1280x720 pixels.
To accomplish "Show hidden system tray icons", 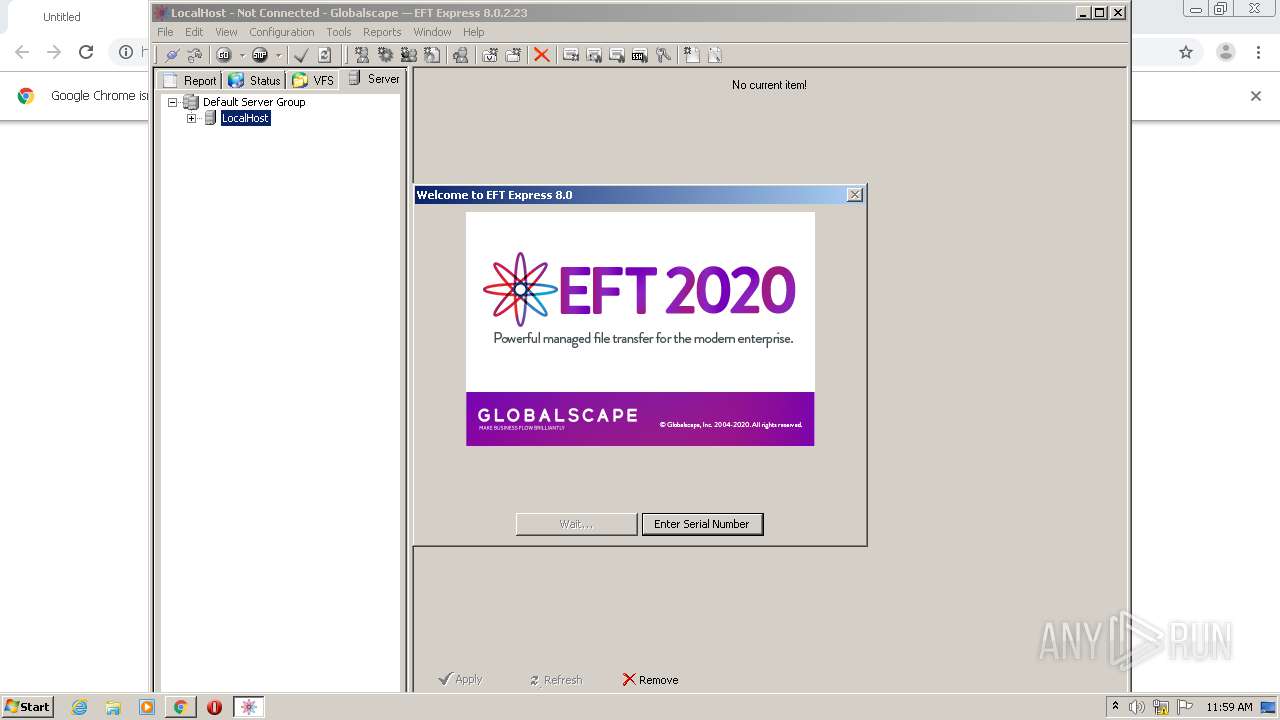I will tap(1115, 707).
